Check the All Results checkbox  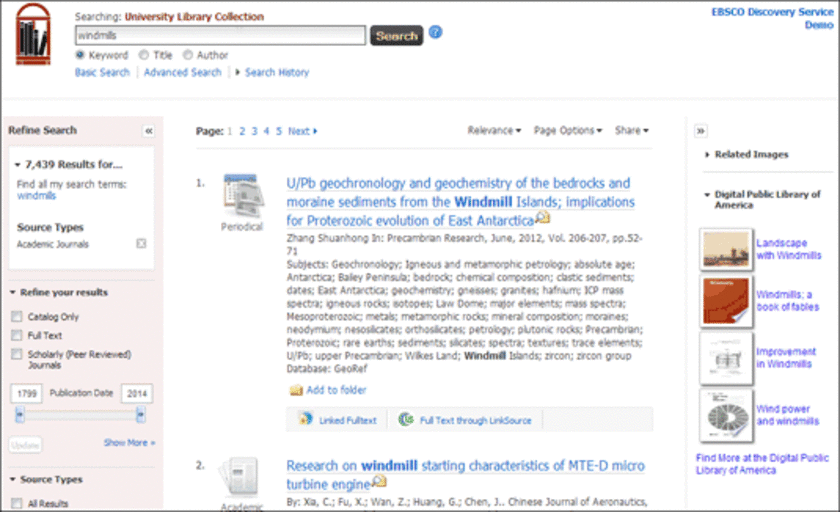(x=17, y=503)
